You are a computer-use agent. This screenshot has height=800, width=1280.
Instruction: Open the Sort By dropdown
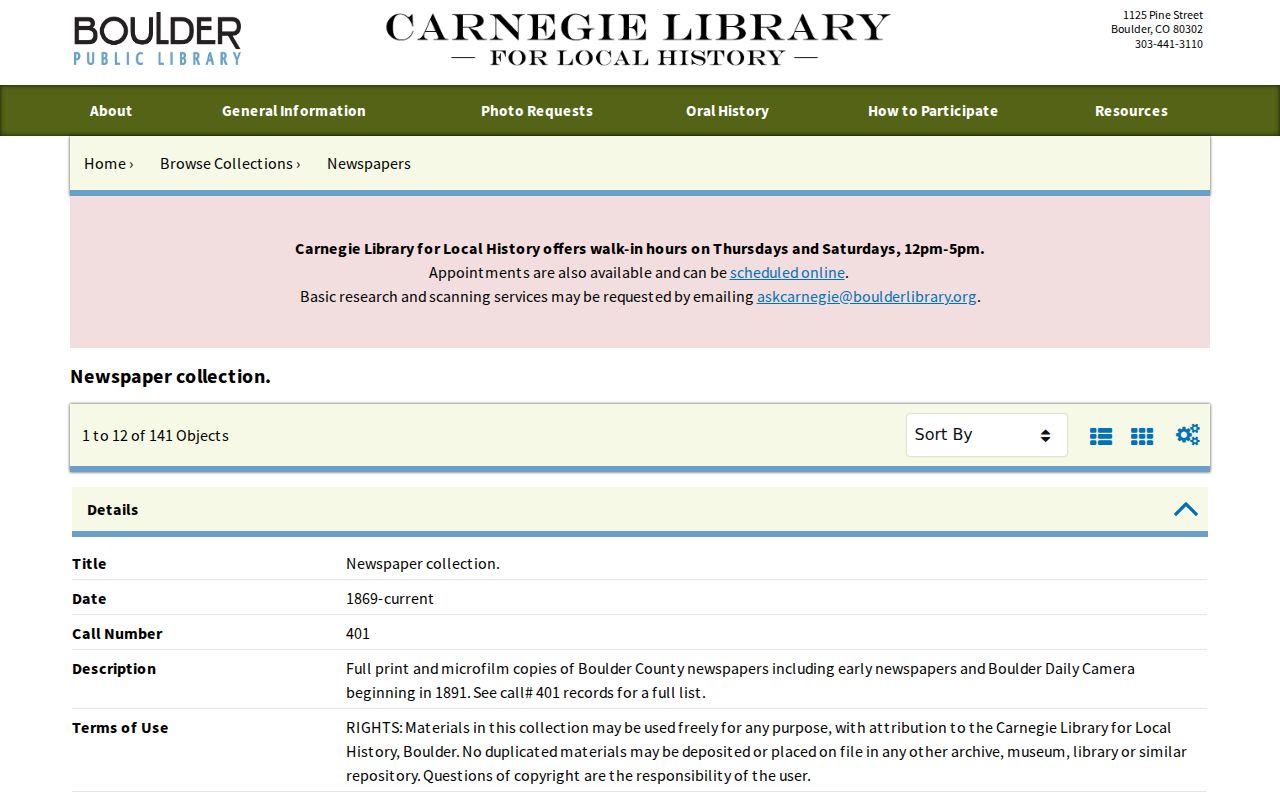tap(986, 435)
